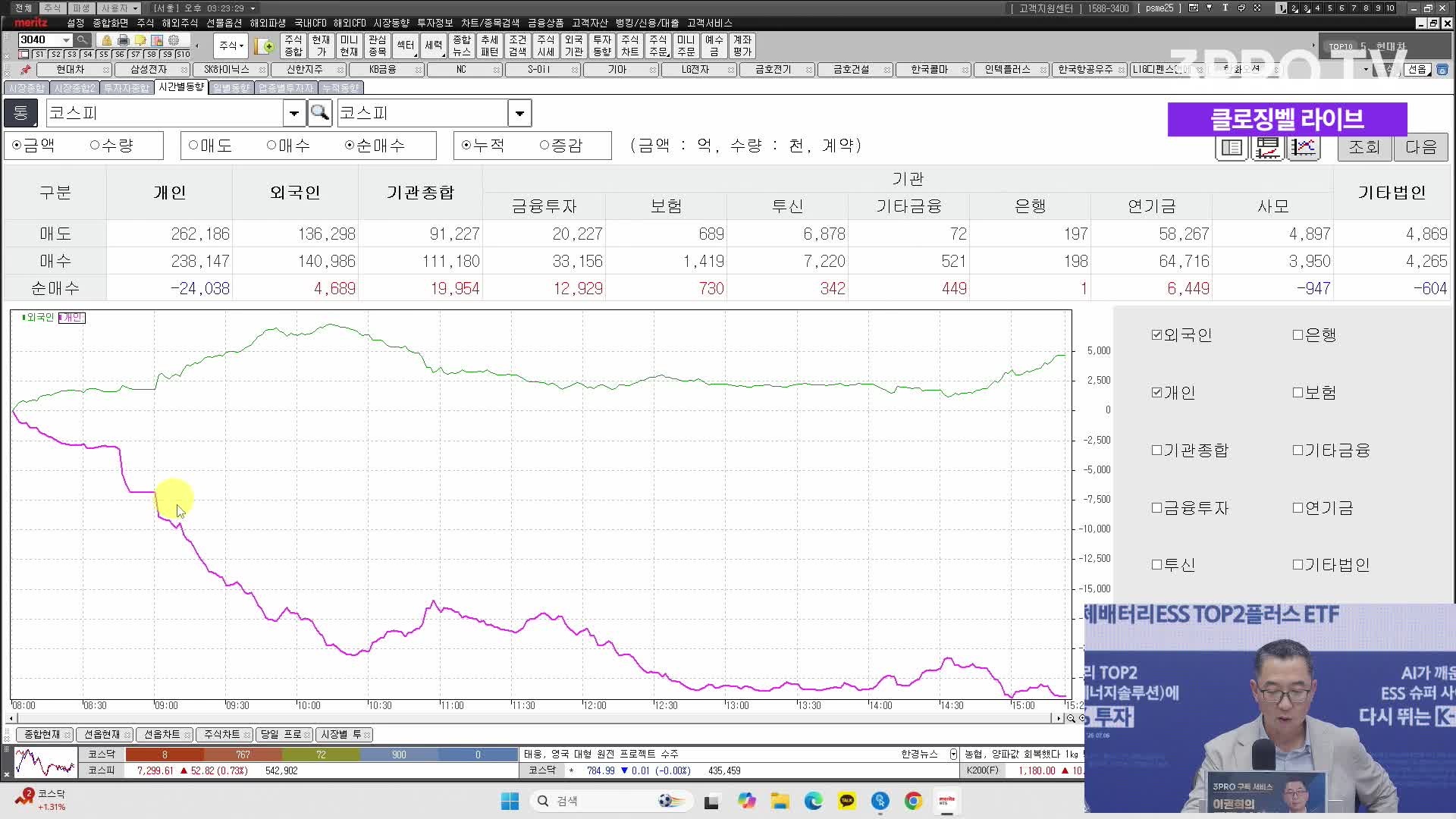Viewport: 1456px width, 819px height.
Task: Click the screen-number search magnifier icon
Action: (82, 39)
